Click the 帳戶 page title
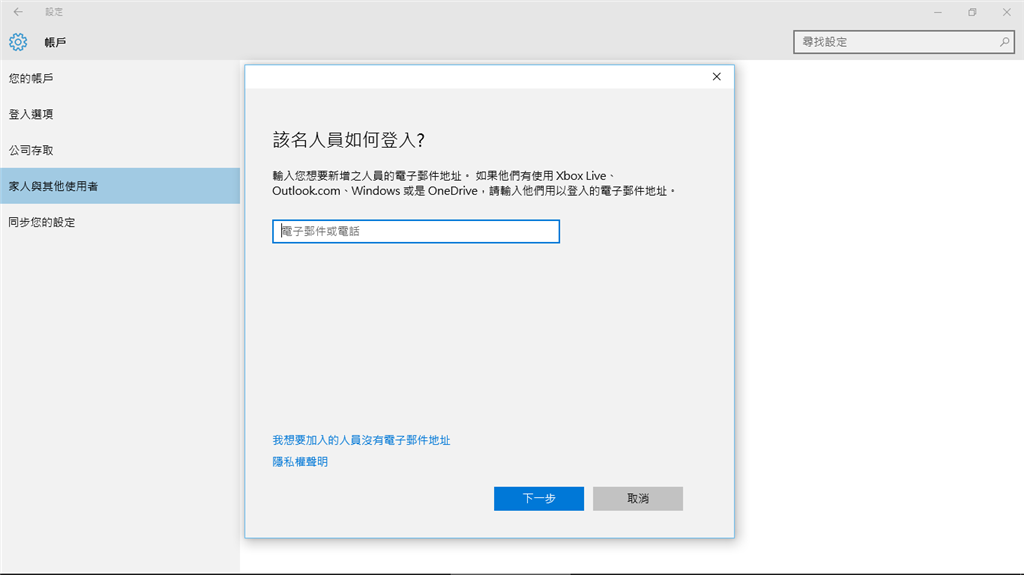This screenshot has width=1024, height=575. click(x=56, y=42)
